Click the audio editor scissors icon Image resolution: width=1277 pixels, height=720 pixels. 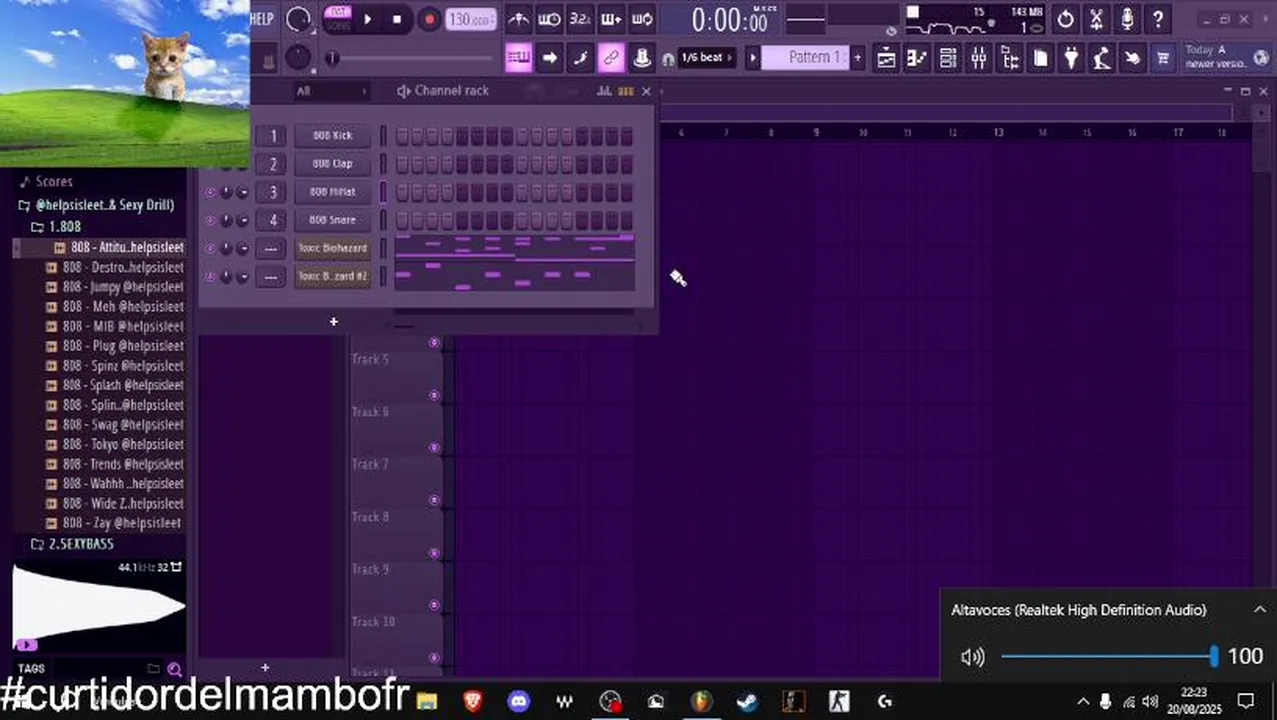(1097, 19)
